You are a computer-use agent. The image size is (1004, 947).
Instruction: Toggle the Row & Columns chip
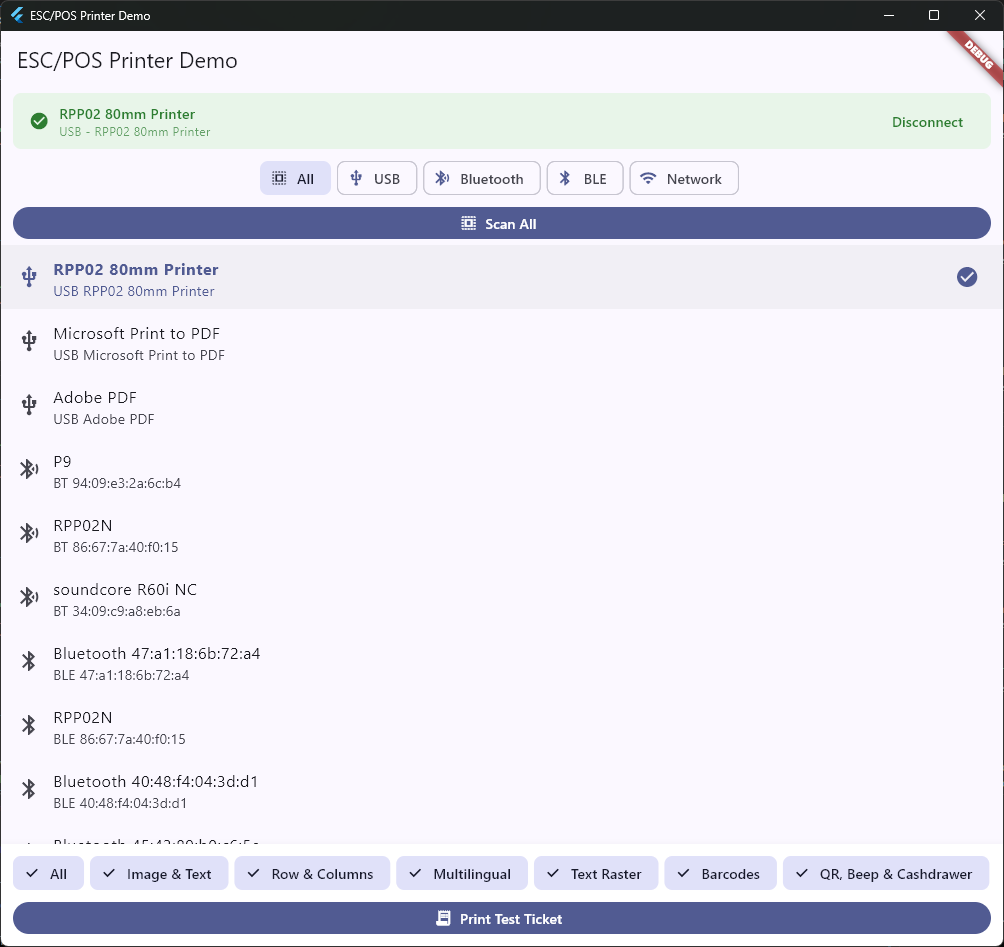[x=312, y=873]
